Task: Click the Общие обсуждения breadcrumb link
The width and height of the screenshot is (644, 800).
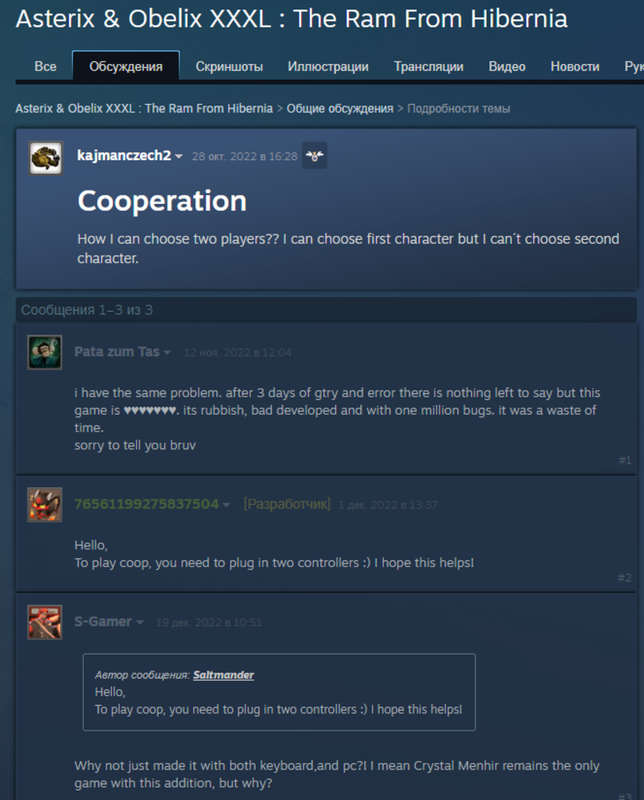Action: (x=340, y=109)
